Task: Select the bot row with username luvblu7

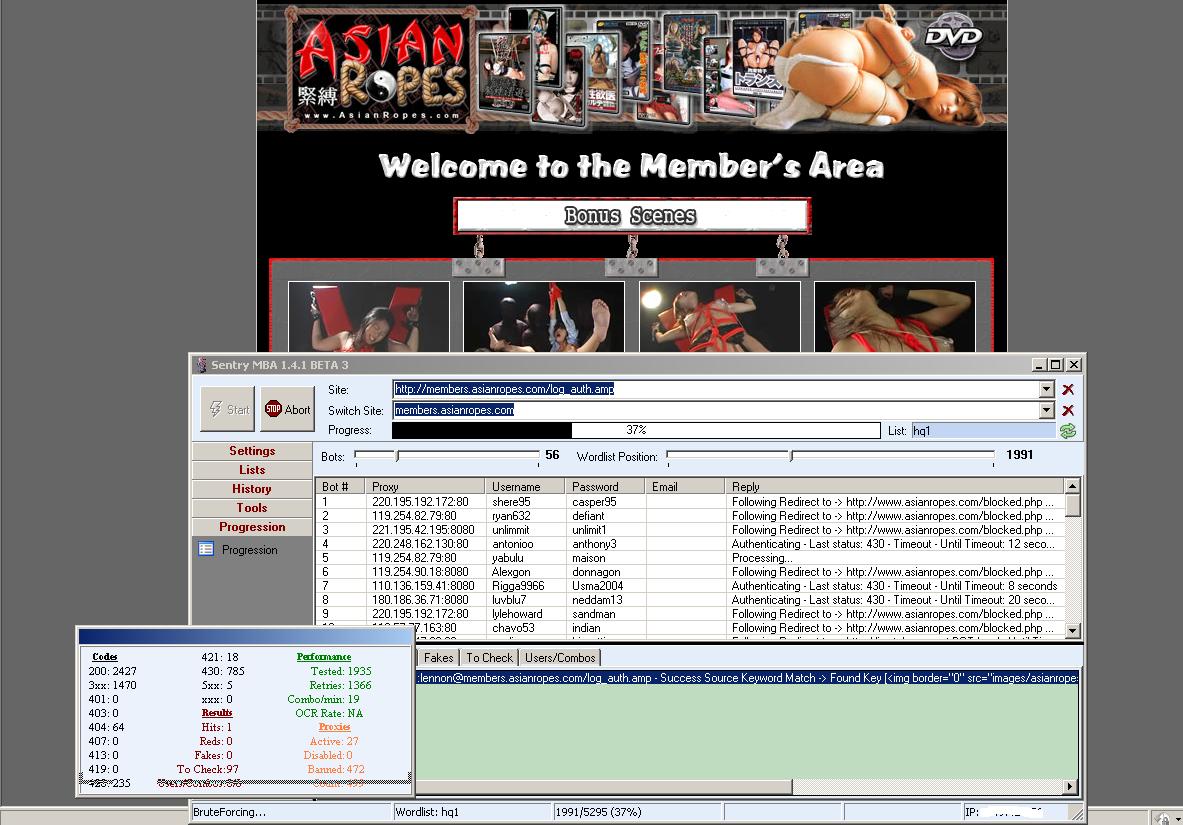Action: pyautogui.click(x=690, y=600)
